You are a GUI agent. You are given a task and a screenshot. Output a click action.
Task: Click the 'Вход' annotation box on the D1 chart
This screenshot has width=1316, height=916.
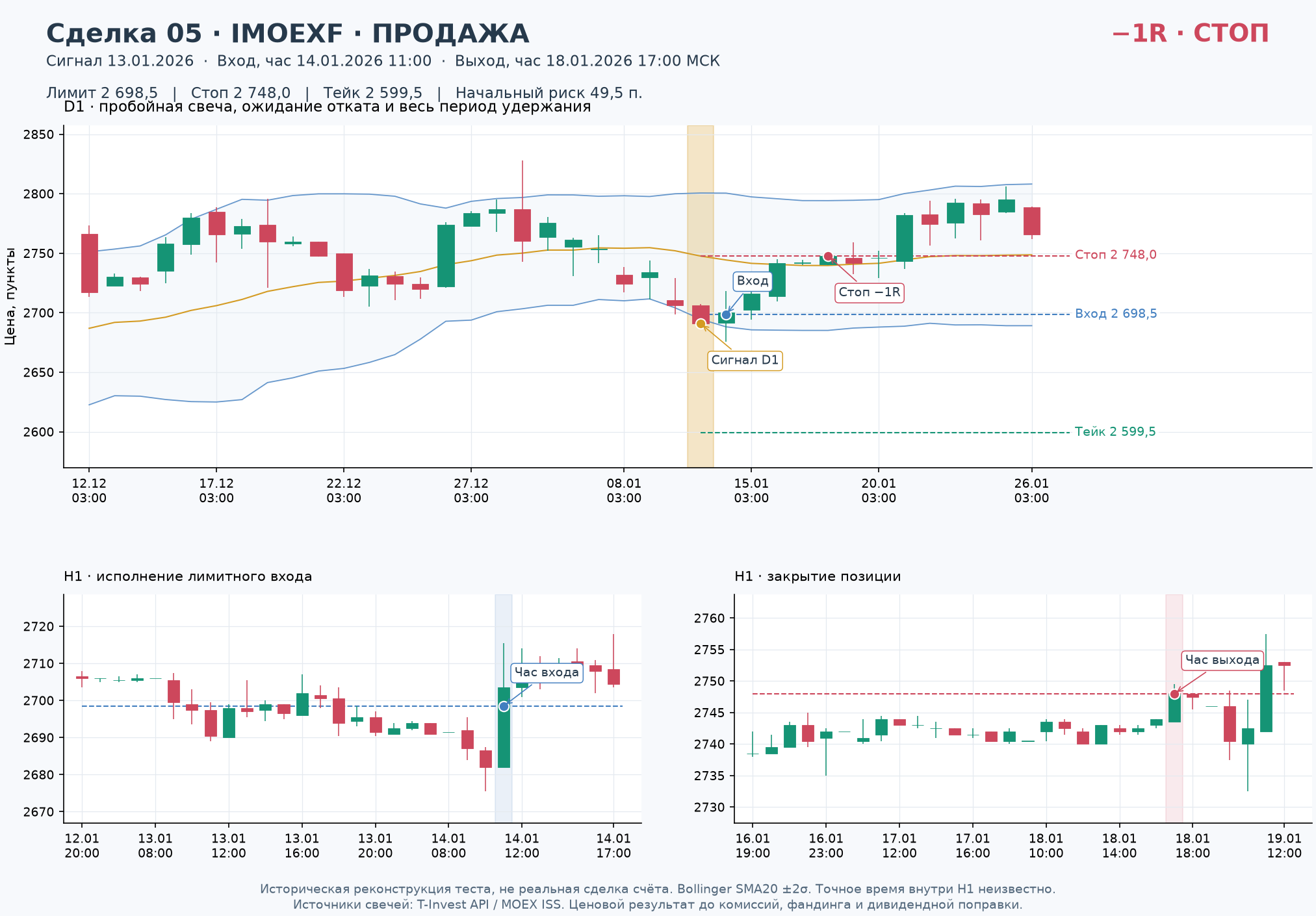pos(753,281)
